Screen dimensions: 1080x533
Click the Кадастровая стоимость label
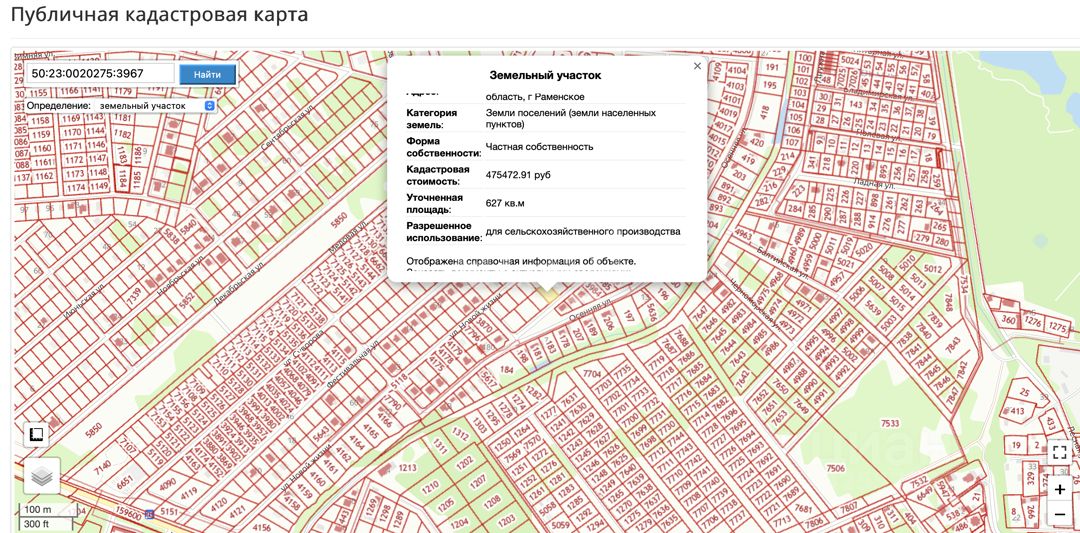(438, 175)
